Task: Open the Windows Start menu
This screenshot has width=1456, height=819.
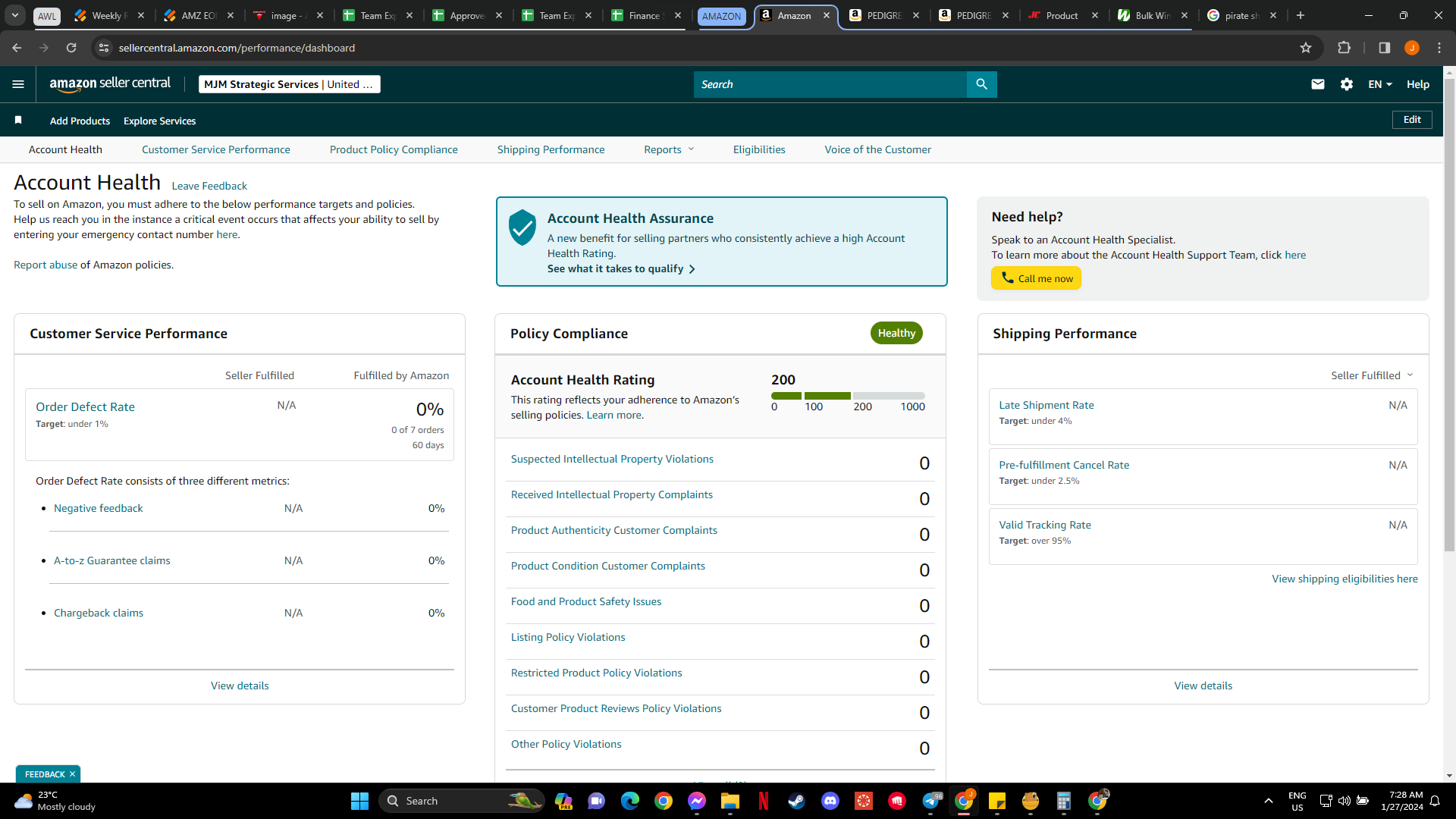Action: tap(359, 801)
